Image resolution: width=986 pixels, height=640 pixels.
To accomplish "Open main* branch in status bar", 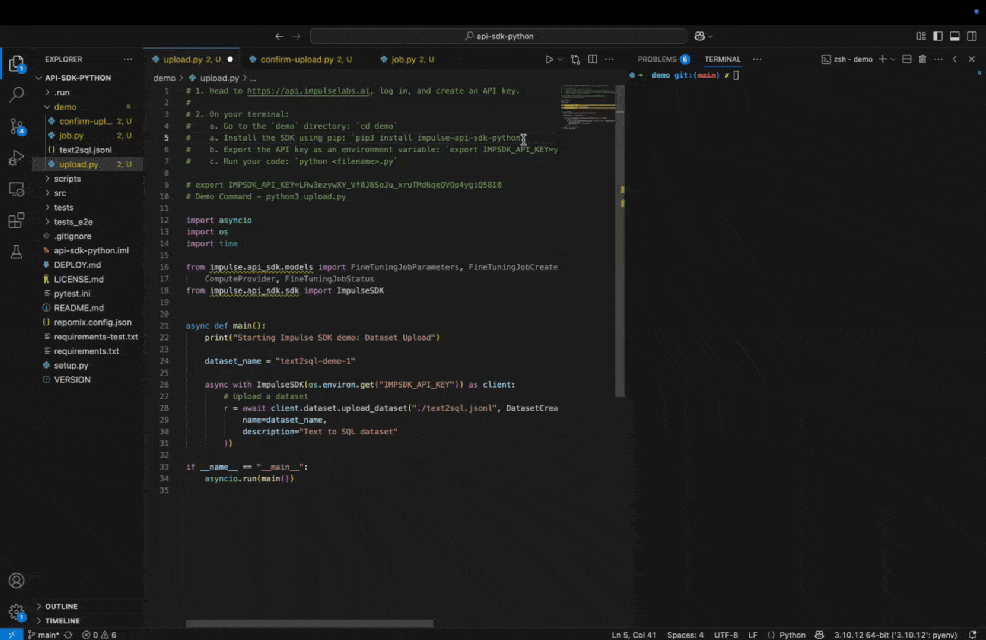I will [43, 635].
